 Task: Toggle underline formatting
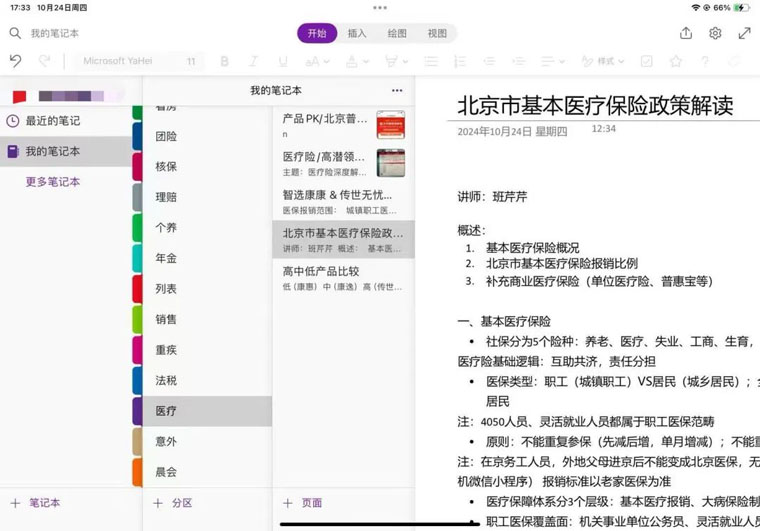[x=282, y=61]
